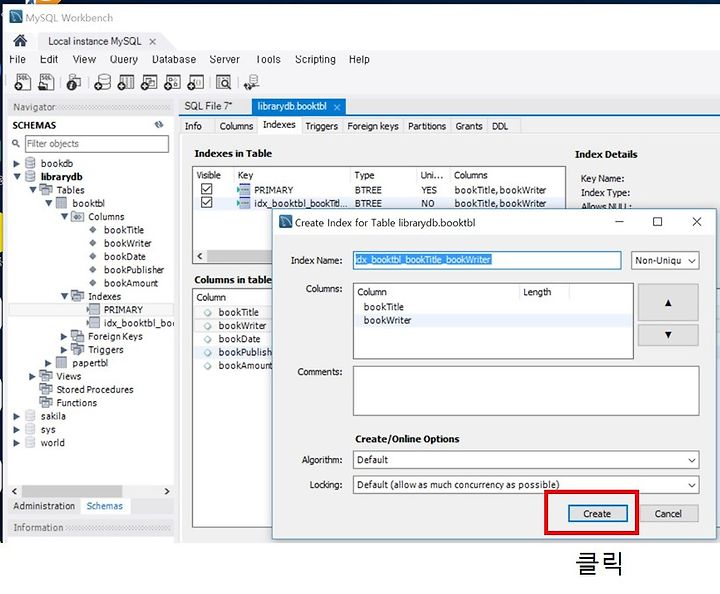Create new schema toolbar icon
Viewport: 720px width, 594px height.
102,82
